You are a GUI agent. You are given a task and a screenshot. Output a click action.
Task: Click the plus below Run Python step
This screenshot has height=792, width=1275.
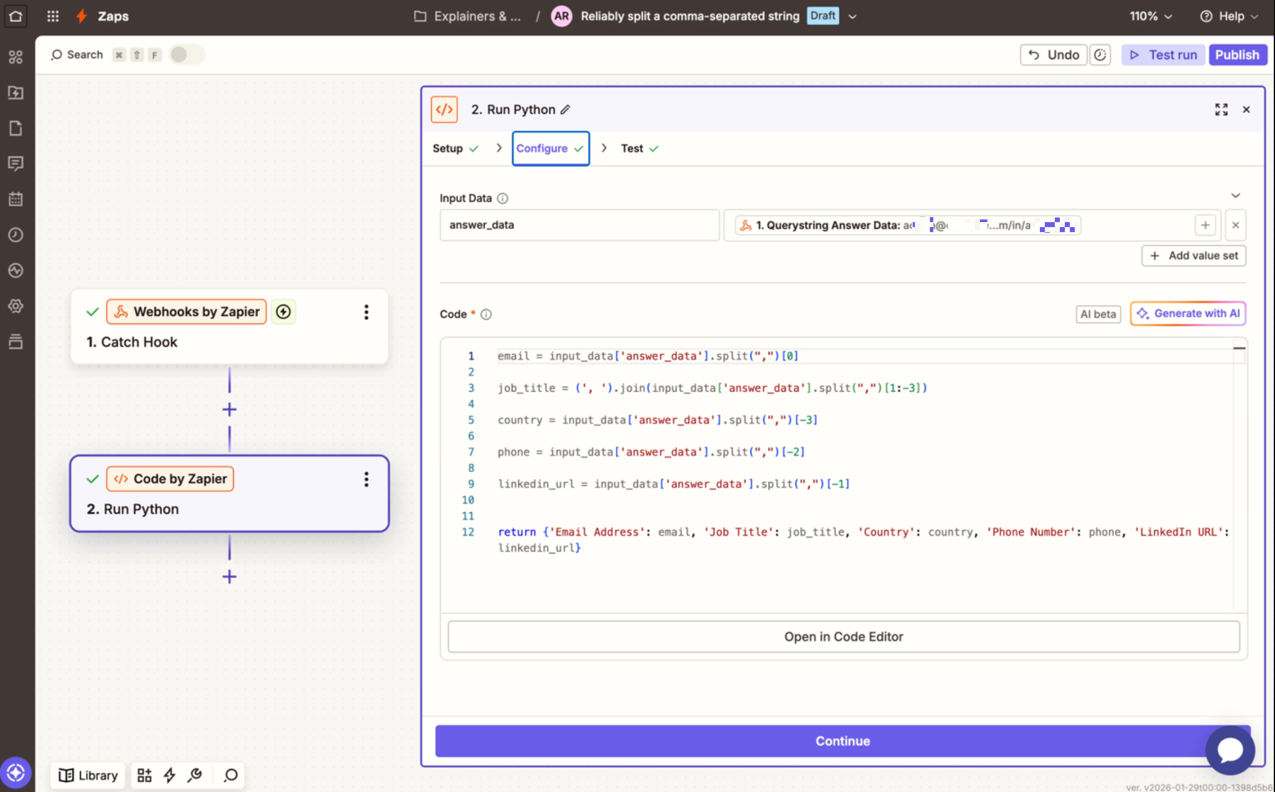tap(229, 577)
